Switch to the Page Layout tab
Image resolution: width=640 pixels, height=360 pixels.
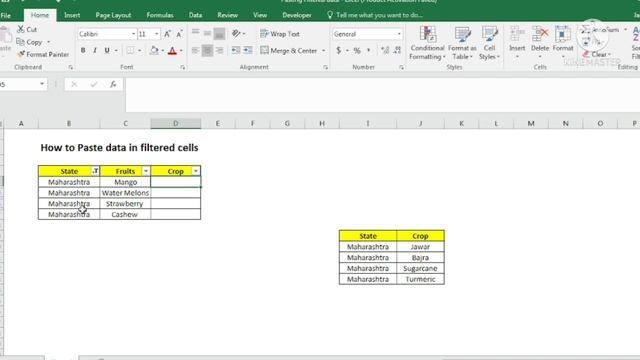pos(113,15)
